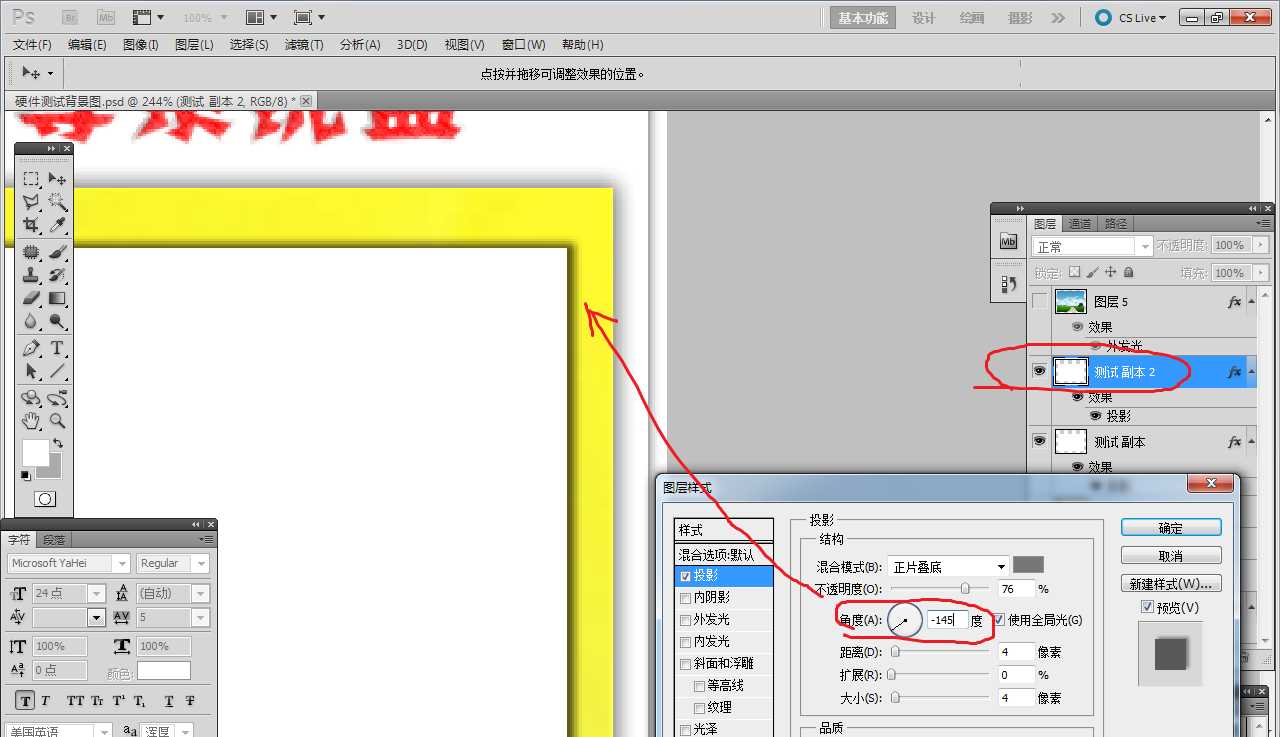Switch to the 通道 tab
The height and width of the screenshot is (737, 1280).
1080,224
